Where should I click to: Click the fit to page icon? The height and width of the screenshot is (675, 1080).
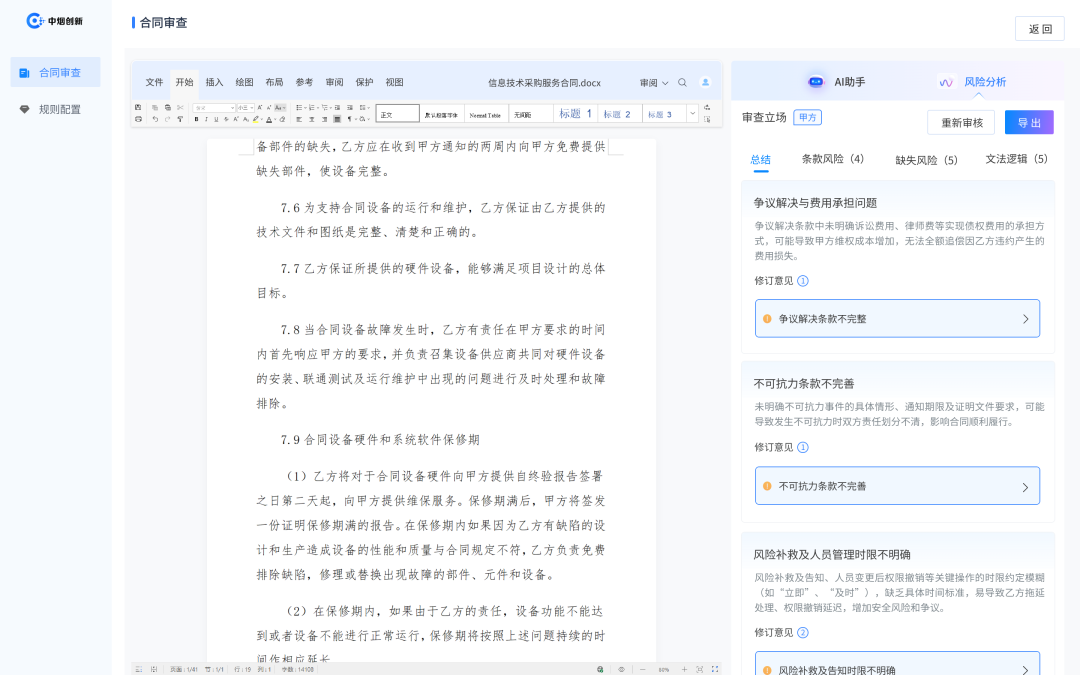click(x=700, y=669)
